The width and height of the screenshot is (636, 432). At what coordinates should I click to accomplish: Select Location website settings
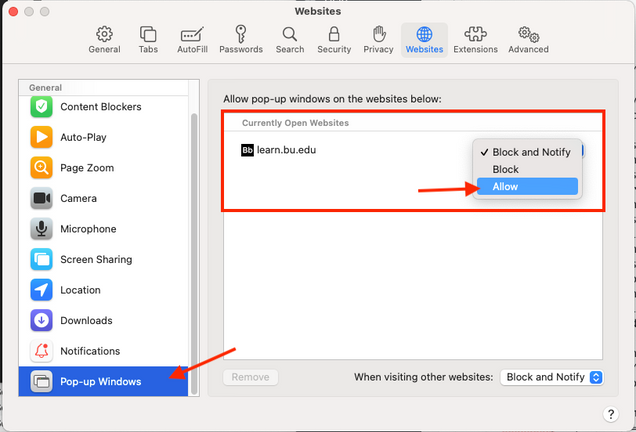pos(103,290)
